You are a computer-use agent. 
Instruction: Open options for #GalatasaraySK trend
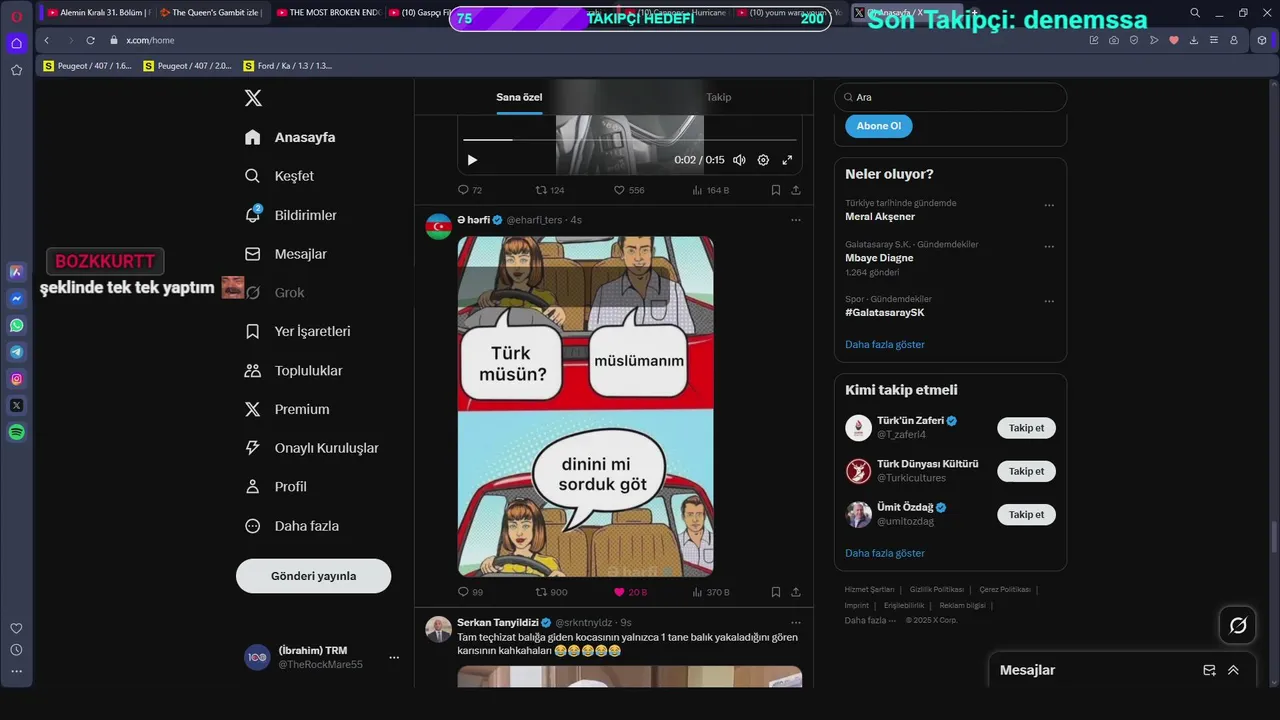coord(1049,301)
